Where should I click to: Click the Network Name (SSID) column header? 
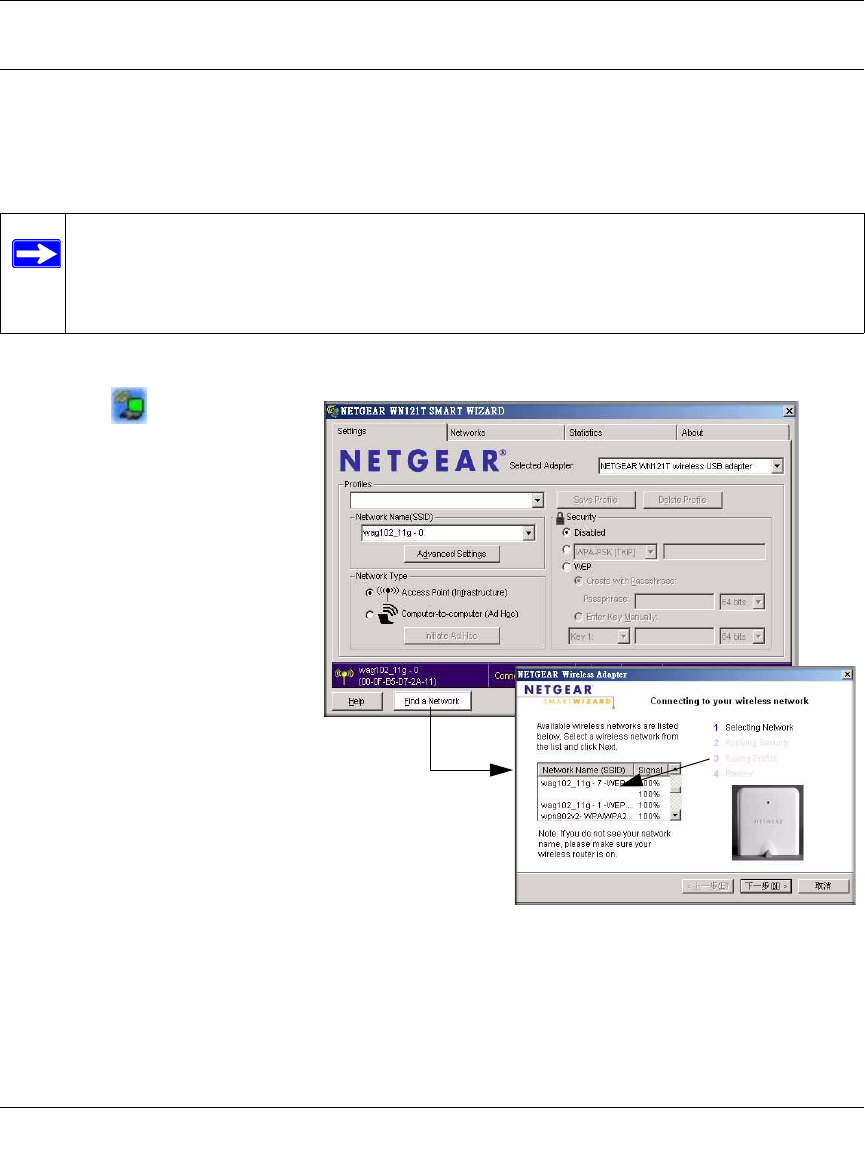point(585,770)
